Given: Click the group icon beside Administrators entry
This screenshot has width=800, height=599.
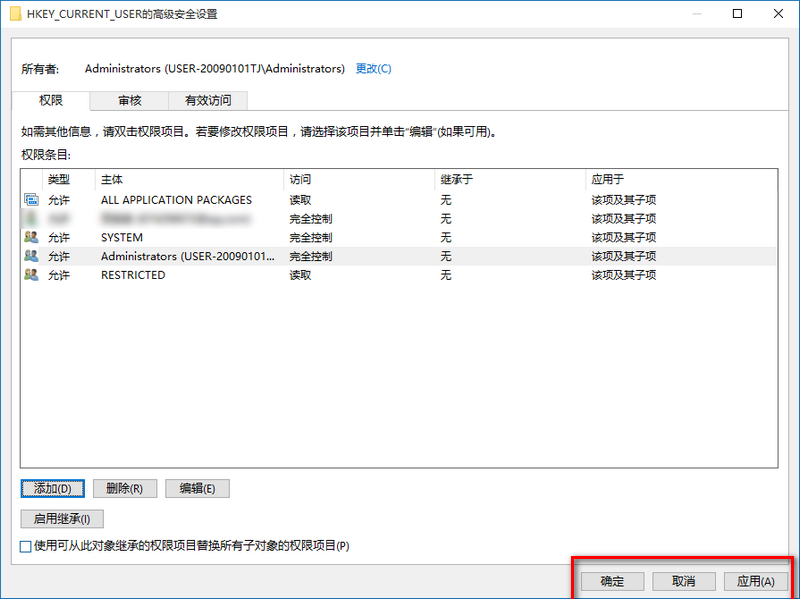Looking at the screenshot, I should (x=31, y=256).
